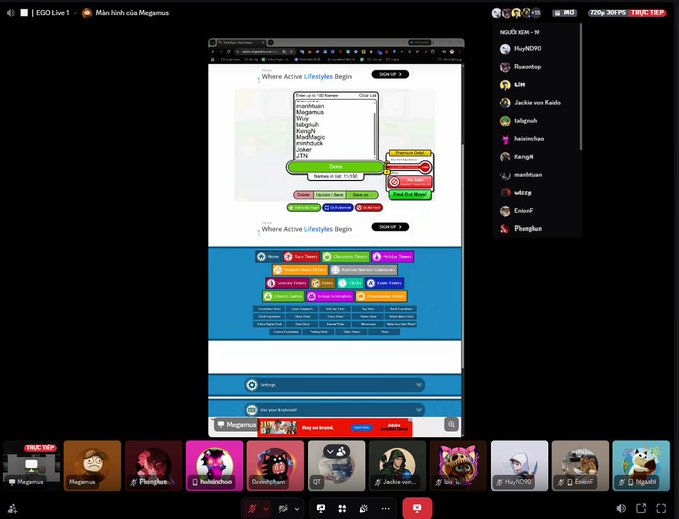Viewport: 679px width, 519px height.
Task: Open soundboard icon in call bar
Action: click(x=364, y=509)
